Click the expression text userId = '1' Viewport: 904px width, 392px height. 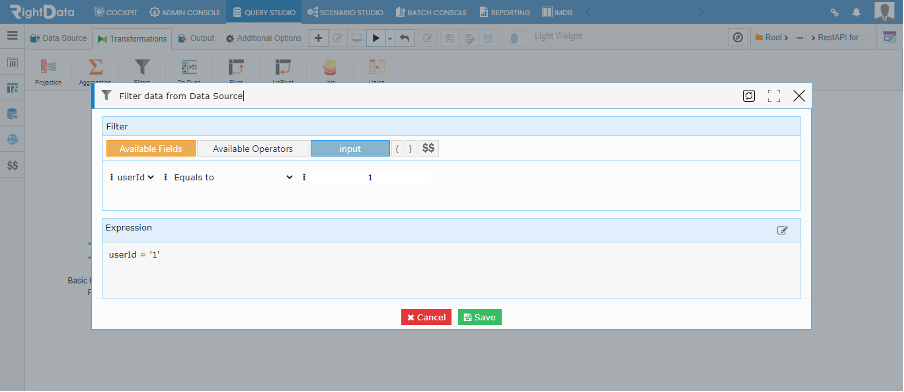(x=134, y=254)
